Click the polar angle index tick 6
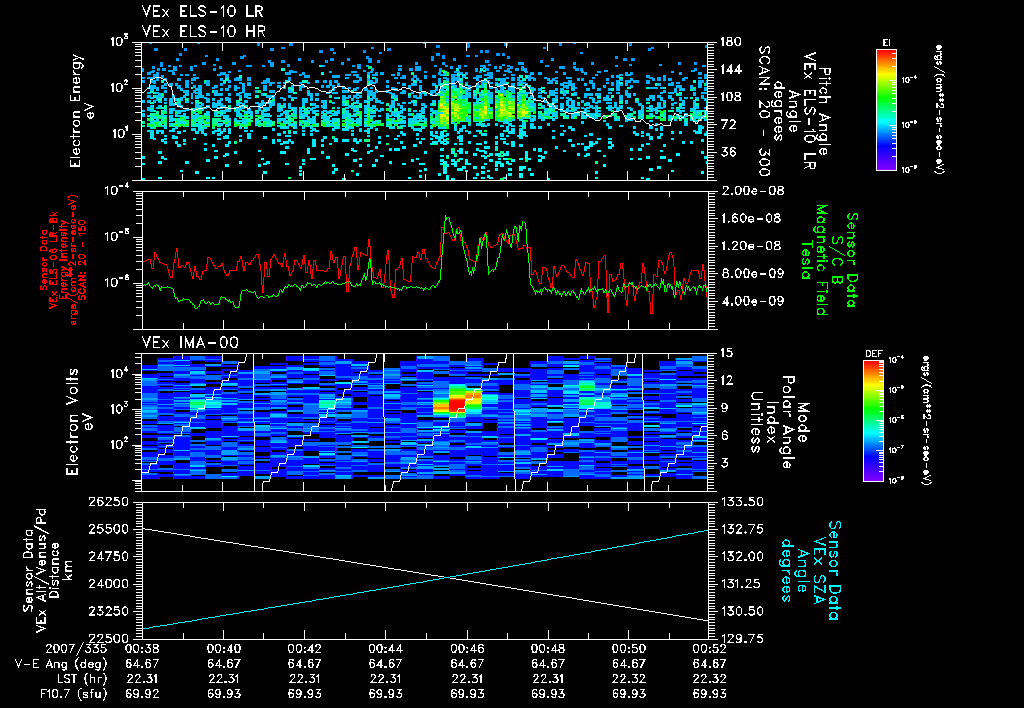 tap(722, 435)
